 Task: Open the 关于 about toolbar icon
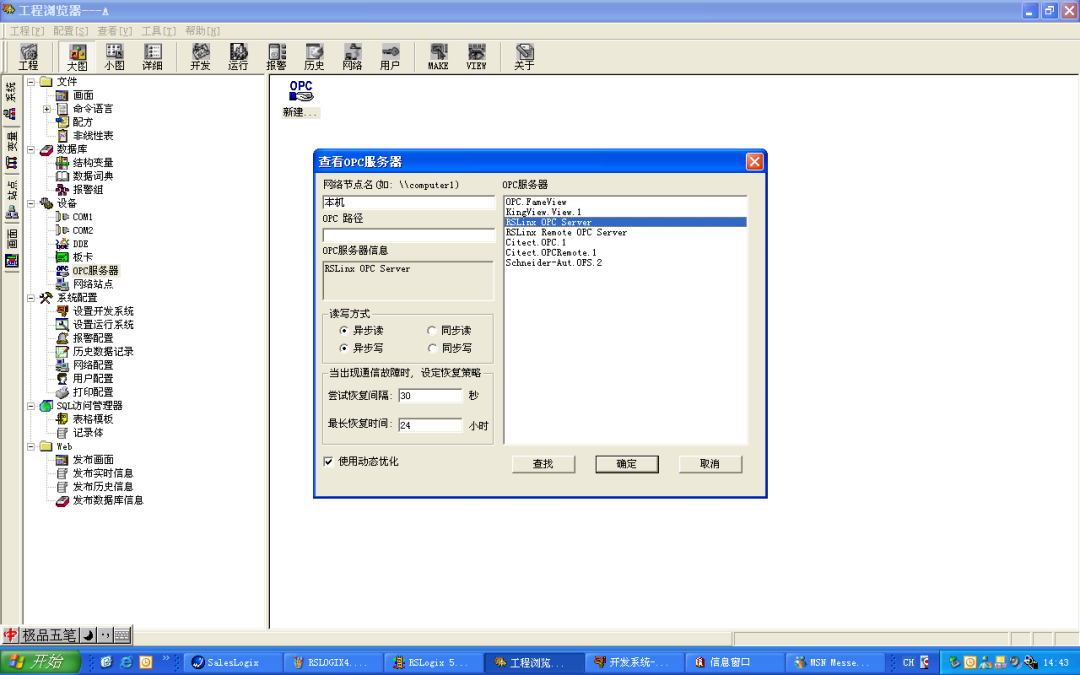click(524, 56)
